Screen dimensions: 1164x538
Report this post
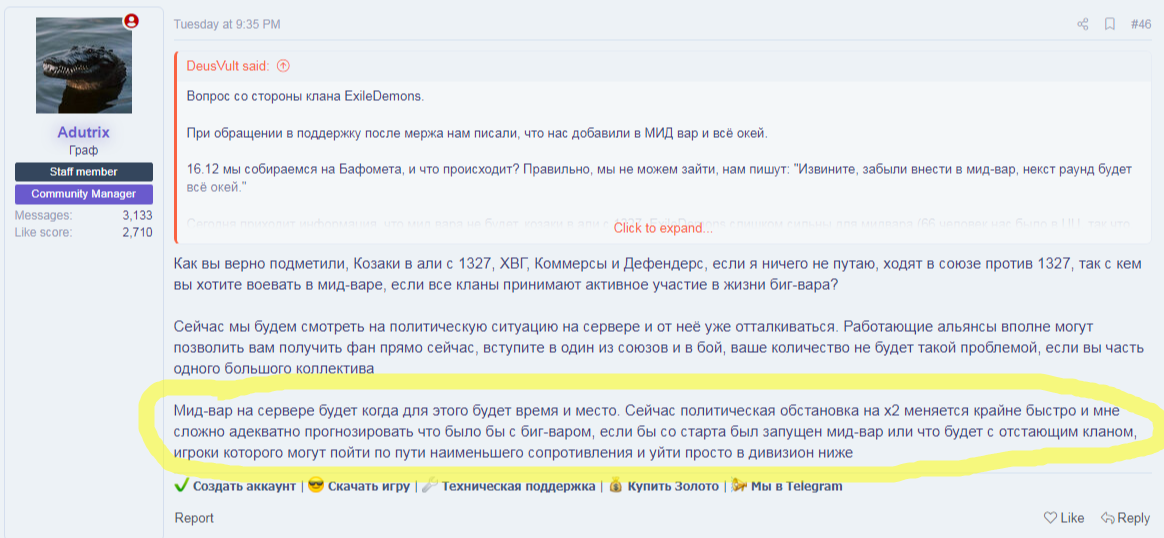point(194,518)
